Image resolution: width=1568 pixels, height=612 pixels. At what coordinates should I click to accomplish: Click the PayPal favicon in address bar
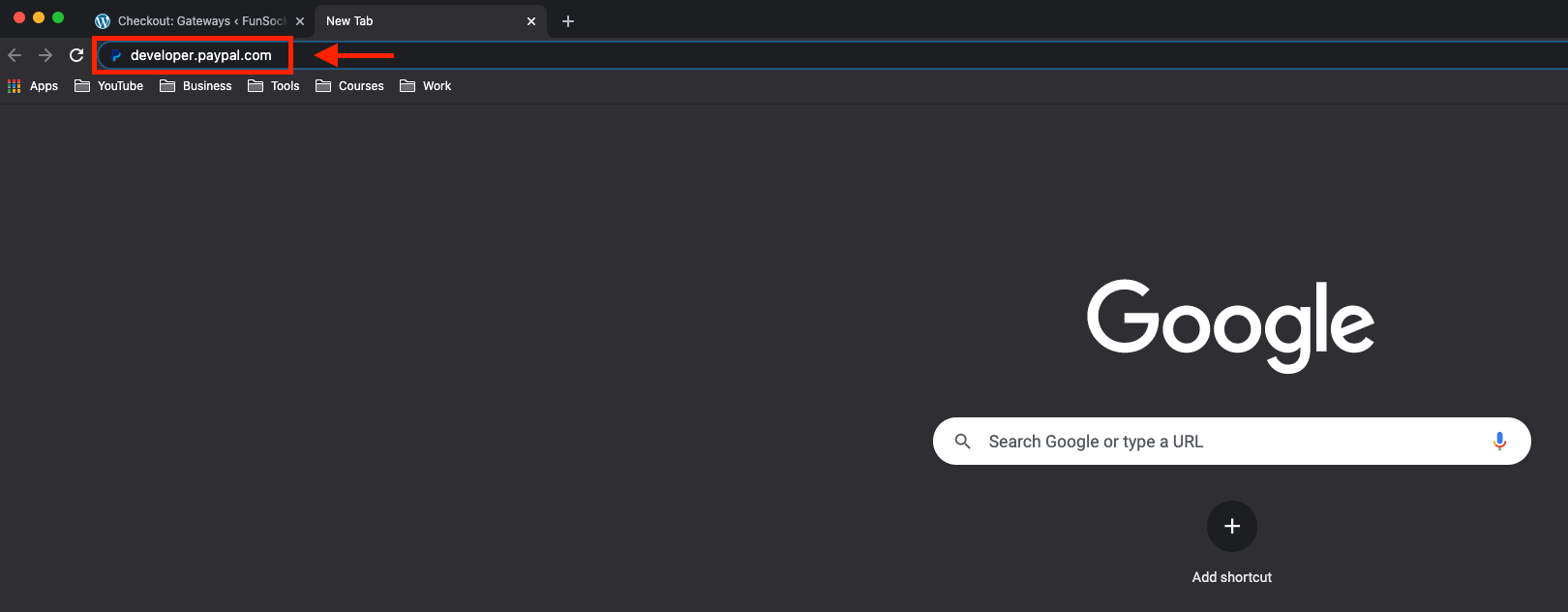tap(116, 55)
